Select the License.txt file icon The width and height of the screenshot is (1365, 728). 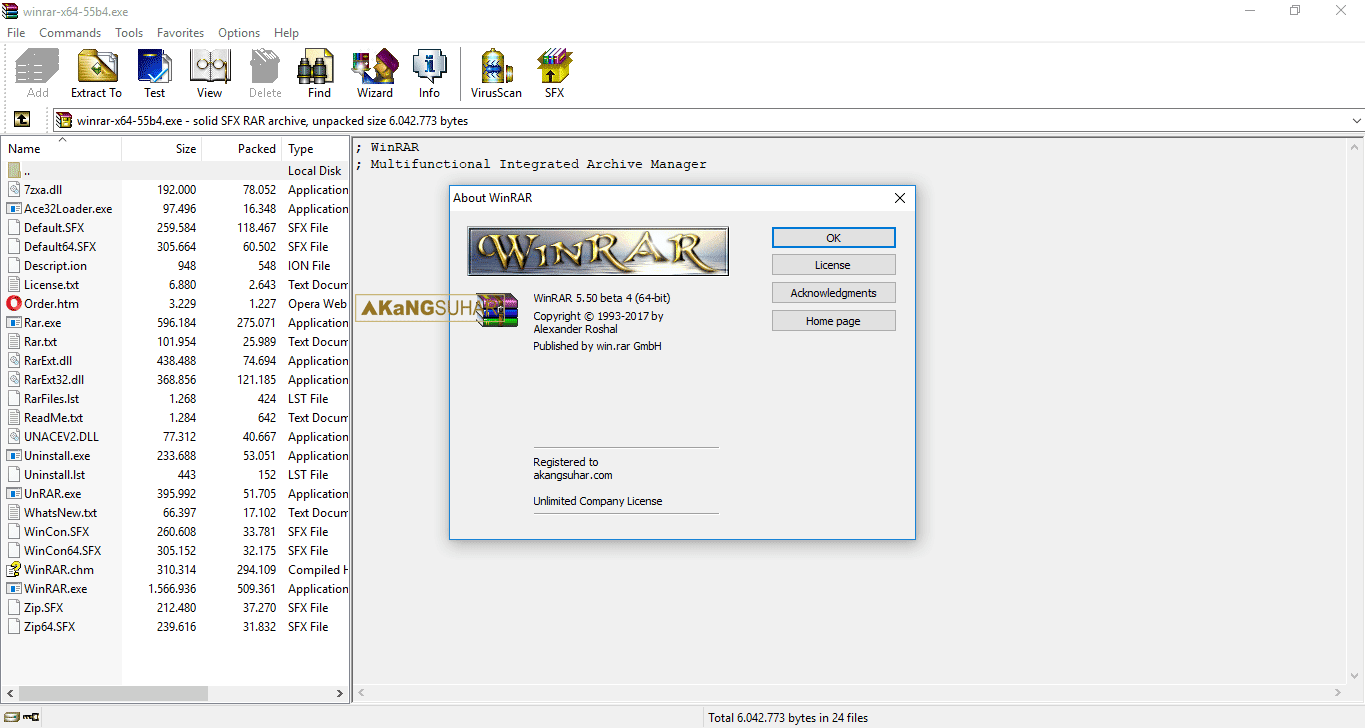click(x=14, y=285)
